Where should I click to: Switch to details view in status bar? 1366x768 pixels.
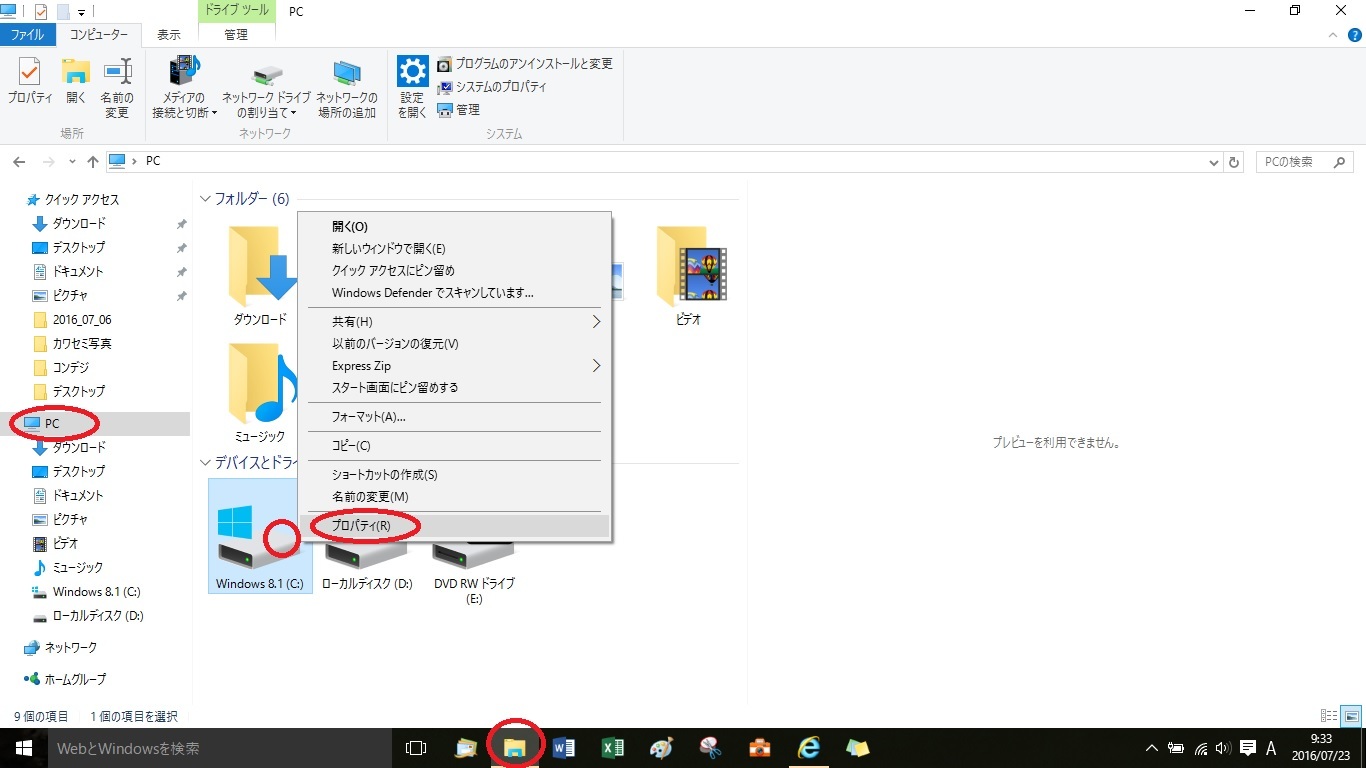[1329, 716]
